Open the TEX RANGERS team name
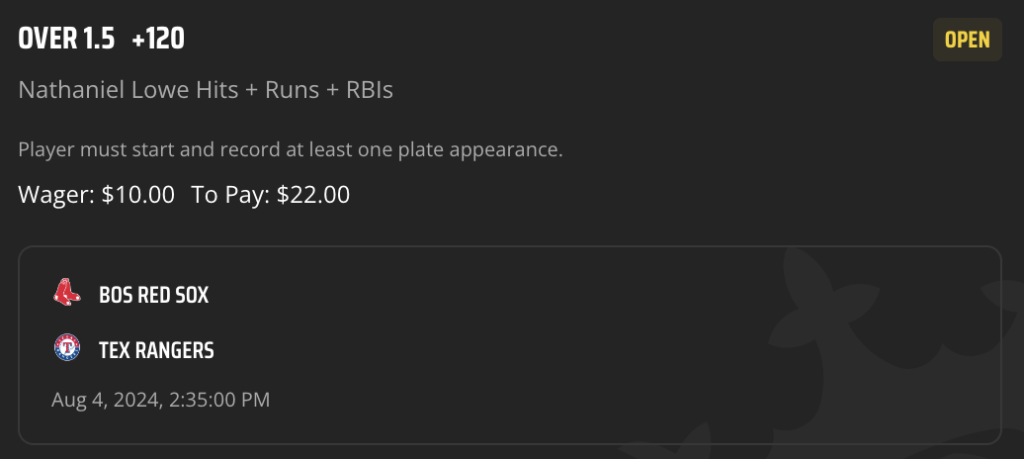Screen dimensions: 1024x459 pyautogui.click(x=156, y=351)
